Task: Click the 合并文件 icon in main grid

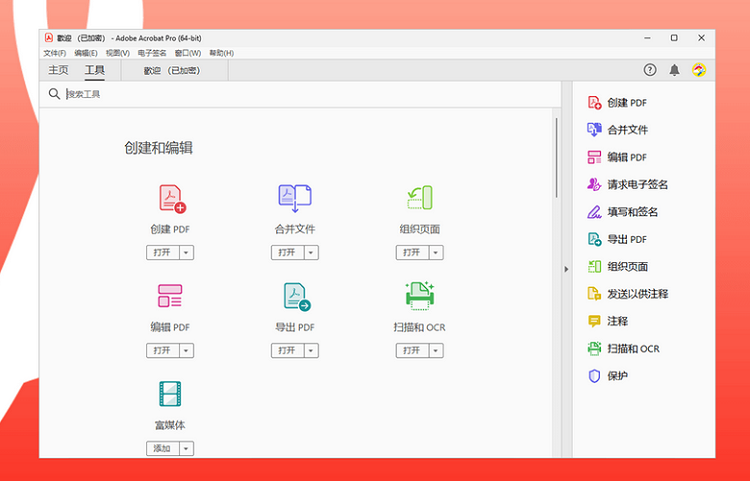Action: tap(295, 198)
